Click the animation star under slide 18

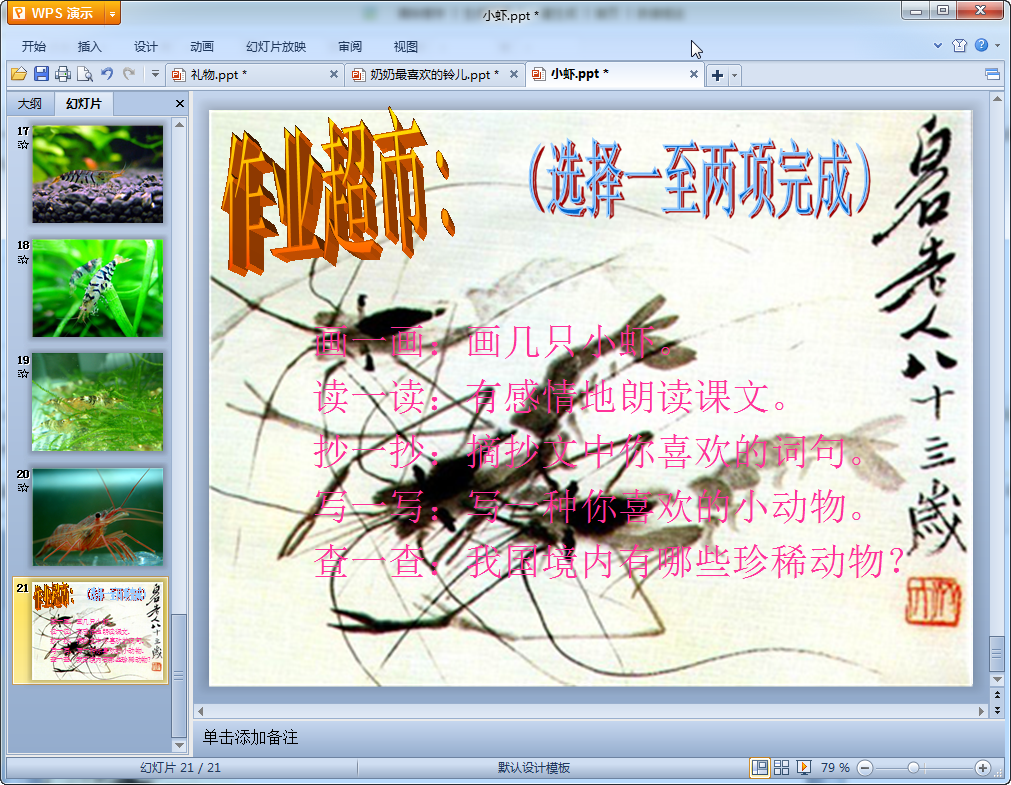23,259
